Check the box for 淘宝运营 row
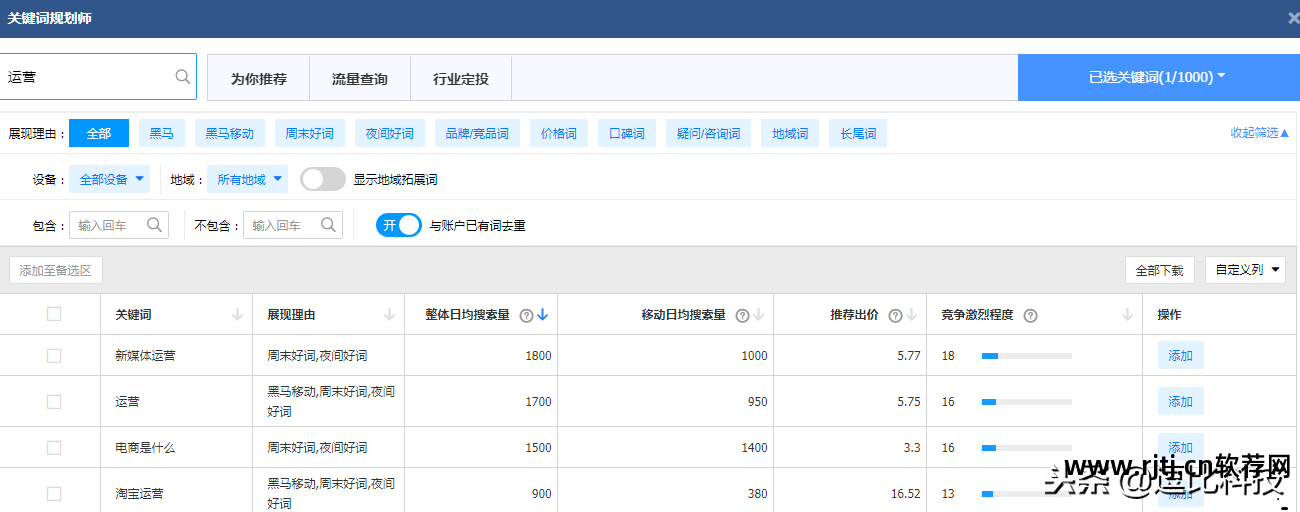This screenshot has height=512, width=1300. [x=54, y=493]
